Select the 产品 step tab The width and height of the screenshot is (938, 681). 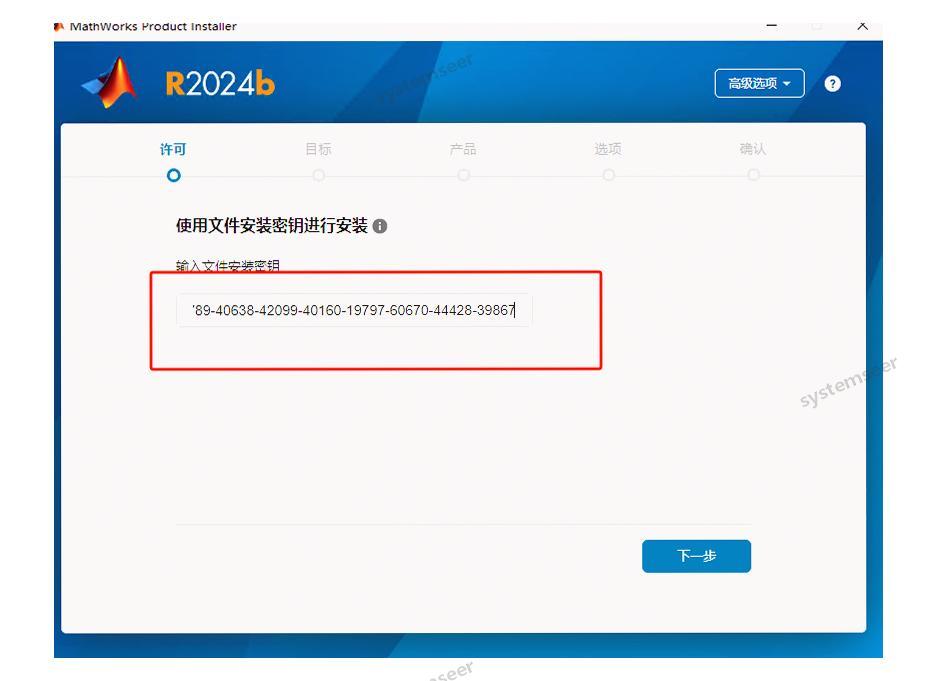tap(463, 149)
